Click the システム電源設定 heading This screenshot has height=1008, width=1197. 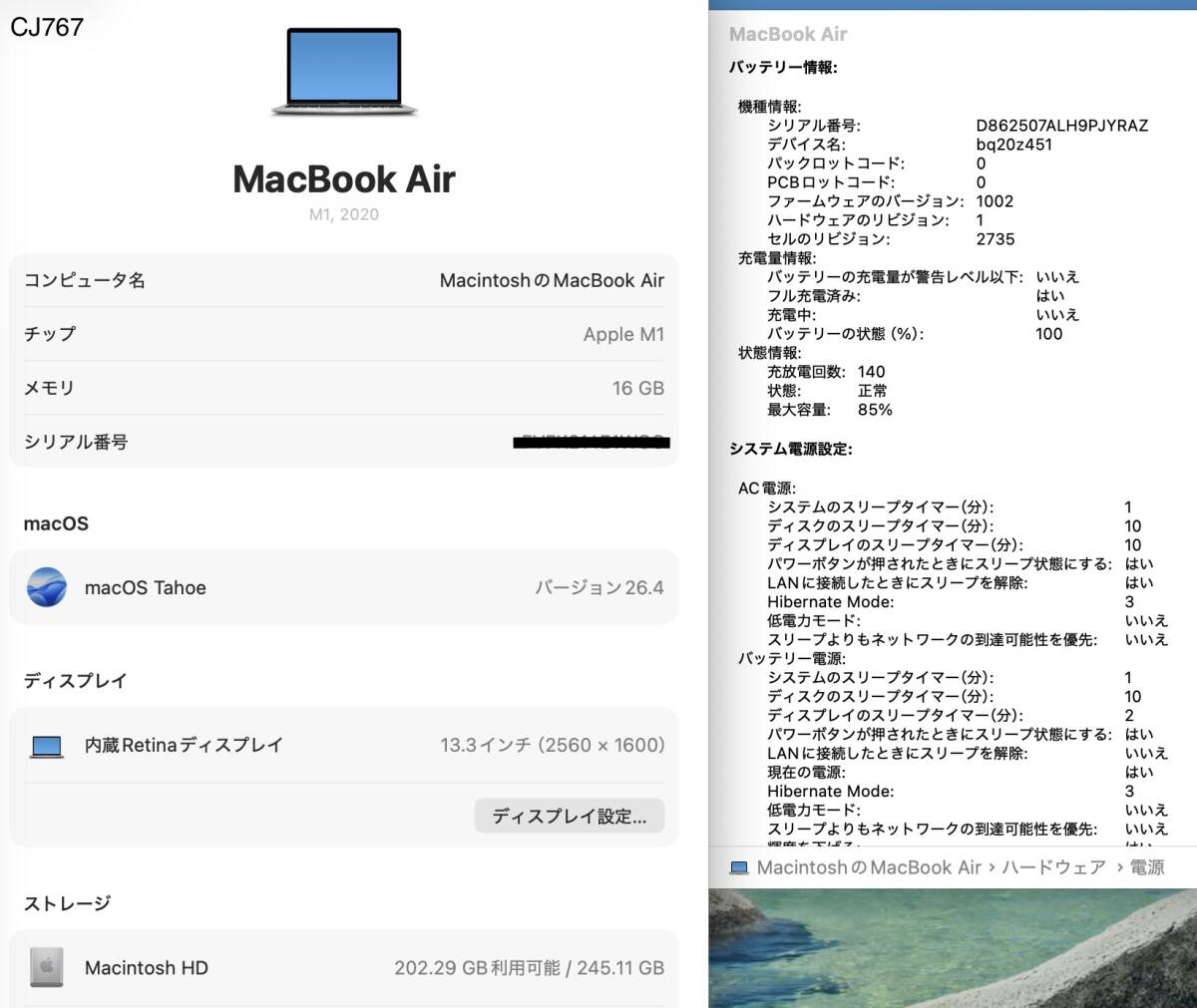pyautogui.click(x=791, y=449)
